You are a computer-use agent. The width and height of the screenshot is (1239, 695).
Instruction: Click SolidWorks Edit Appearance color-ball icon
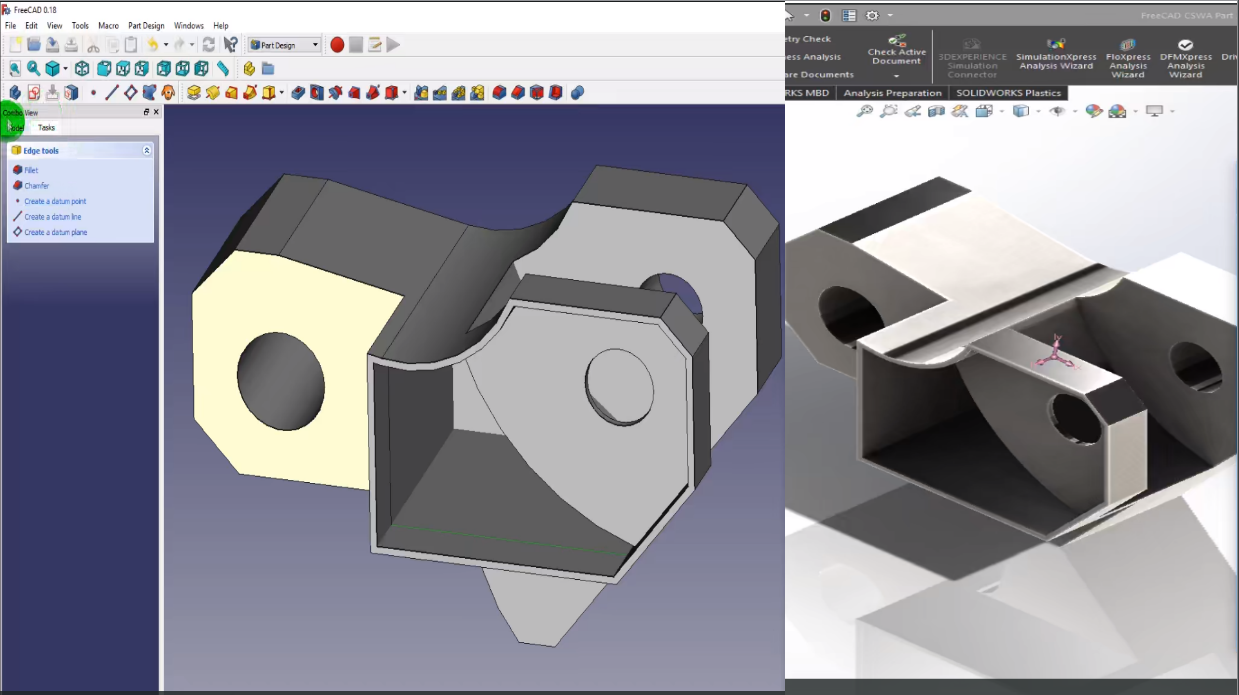[x=1093, y=110]
